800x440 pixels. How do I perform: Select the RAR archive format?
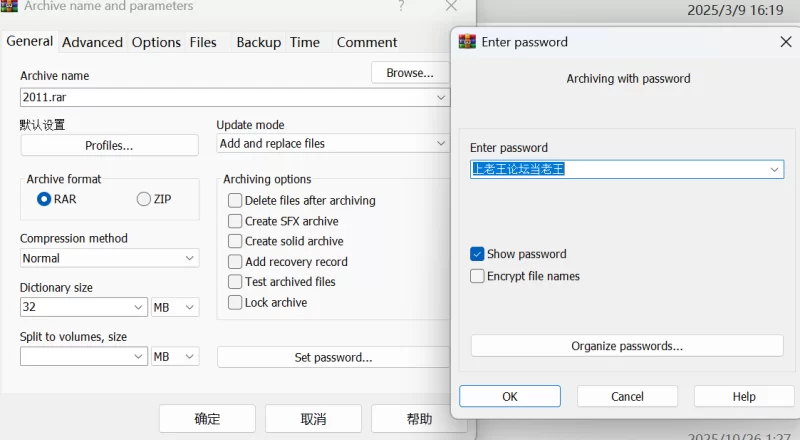click(x=44, y=199)
